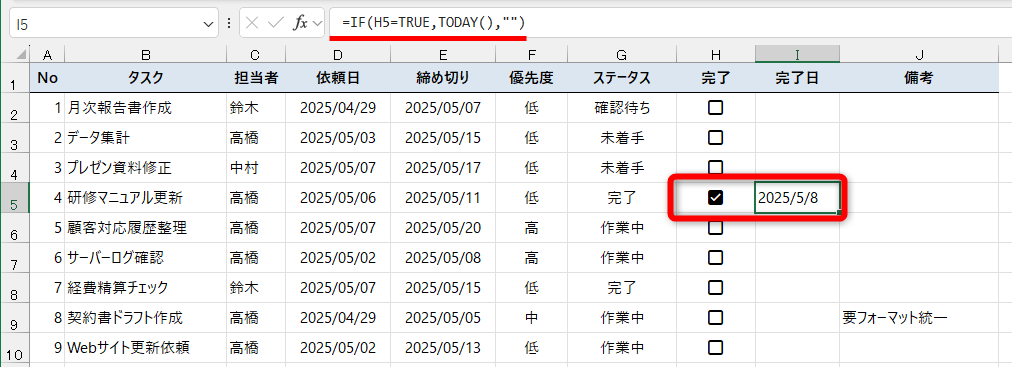Click the three-dot handle beside Name Box

pyautogui.click(x=228, y=24)
